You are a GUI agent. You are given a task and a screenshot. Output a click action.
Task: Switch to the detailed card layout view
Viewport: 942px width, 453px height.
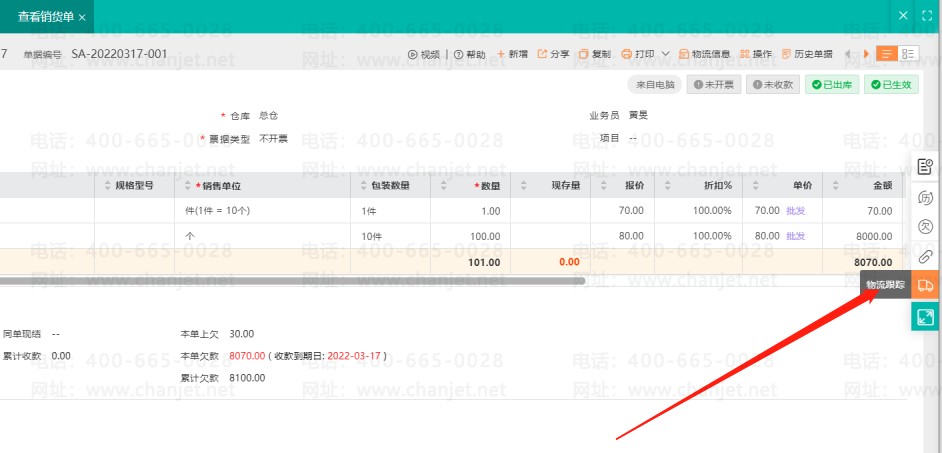[908, 53]
